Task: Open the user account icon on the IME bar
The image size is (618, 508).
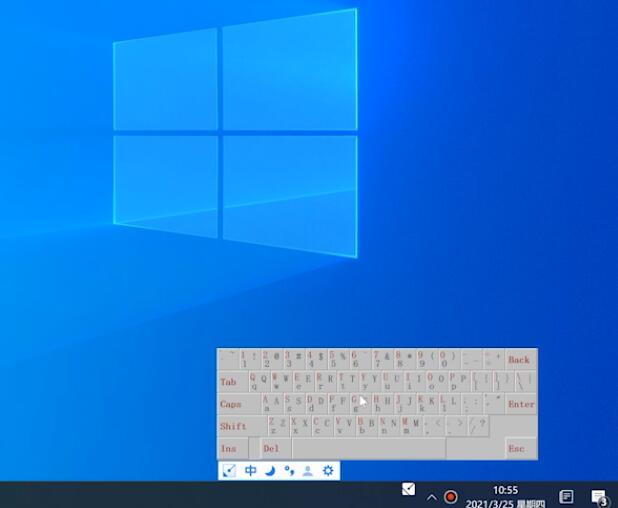Action: click(x=308, y=471)
